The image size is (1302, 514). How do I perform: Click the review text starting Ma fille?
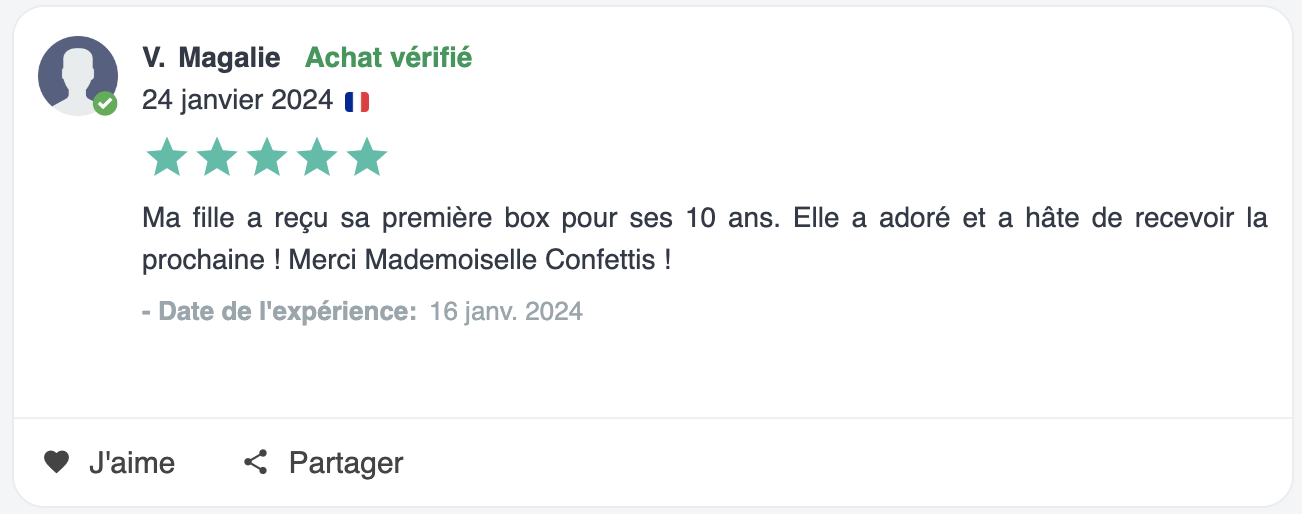pos(705,239)
